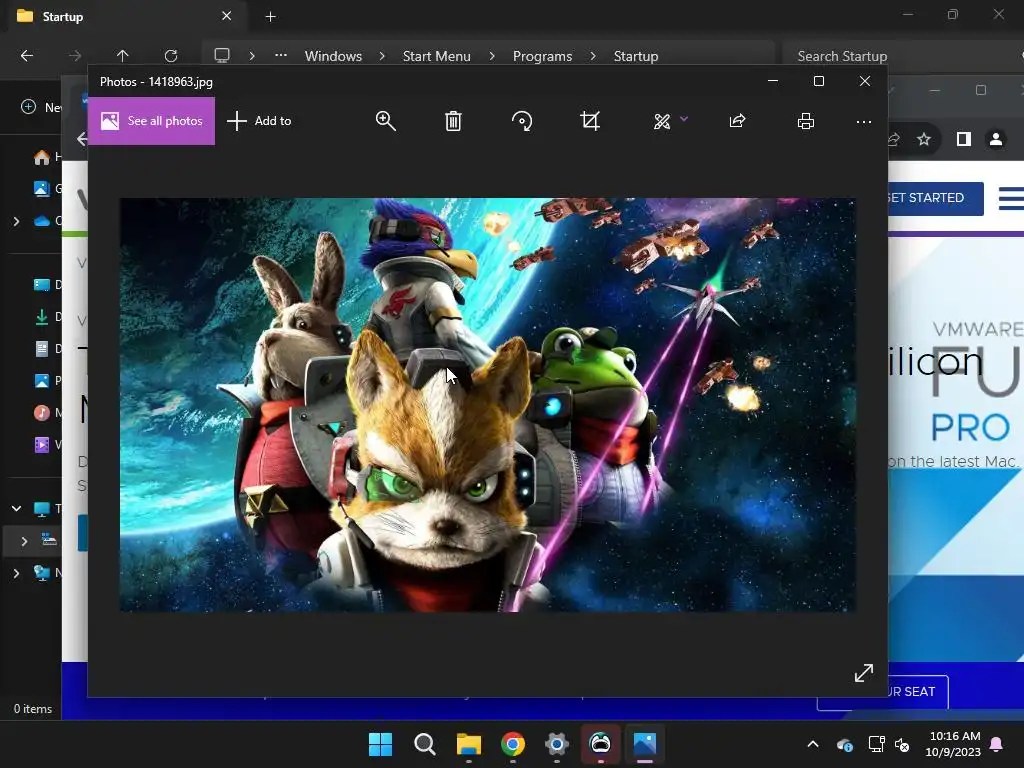This screenshot has width=1024, height=768.
Task: Bookmark the page with star icon in browser
Action: pos(923,139)
